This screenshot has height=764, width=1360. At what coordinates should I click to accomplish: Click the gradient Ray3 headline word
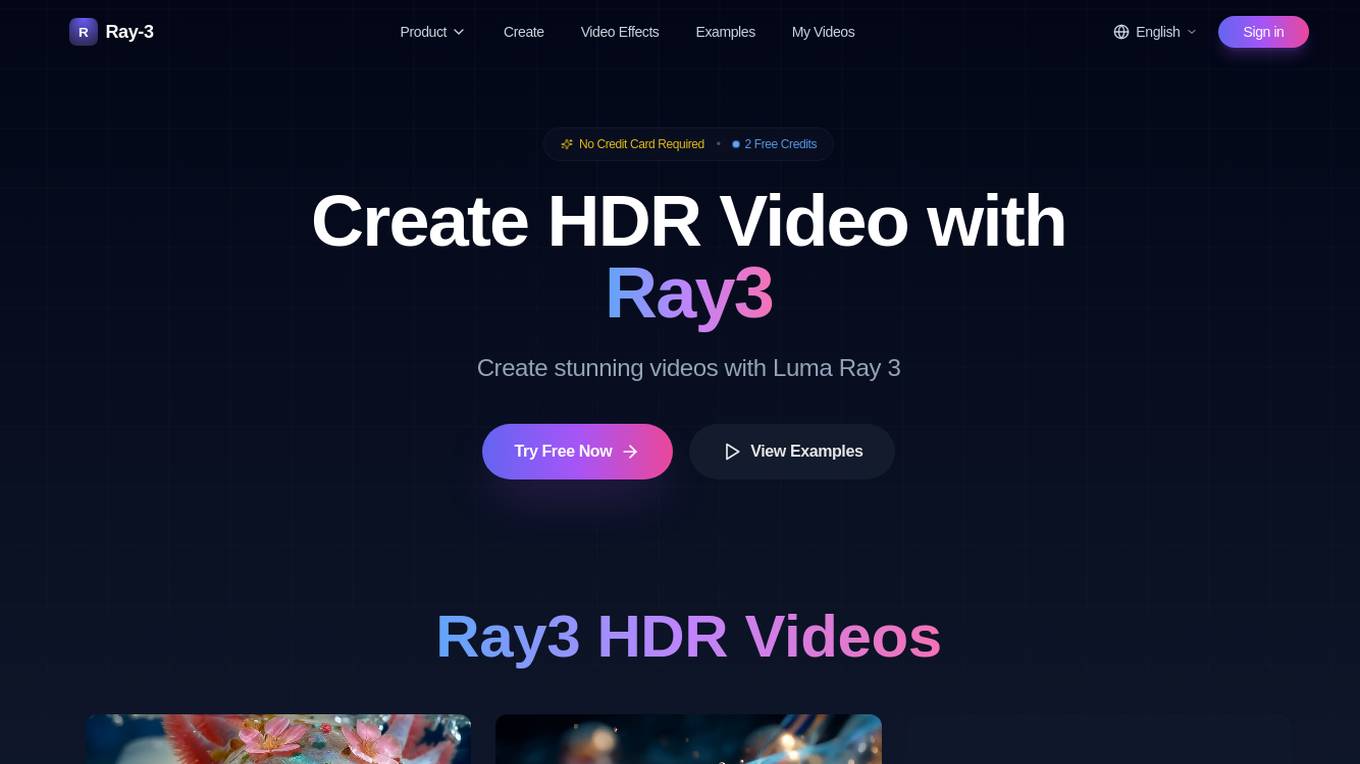coord(689,293)
